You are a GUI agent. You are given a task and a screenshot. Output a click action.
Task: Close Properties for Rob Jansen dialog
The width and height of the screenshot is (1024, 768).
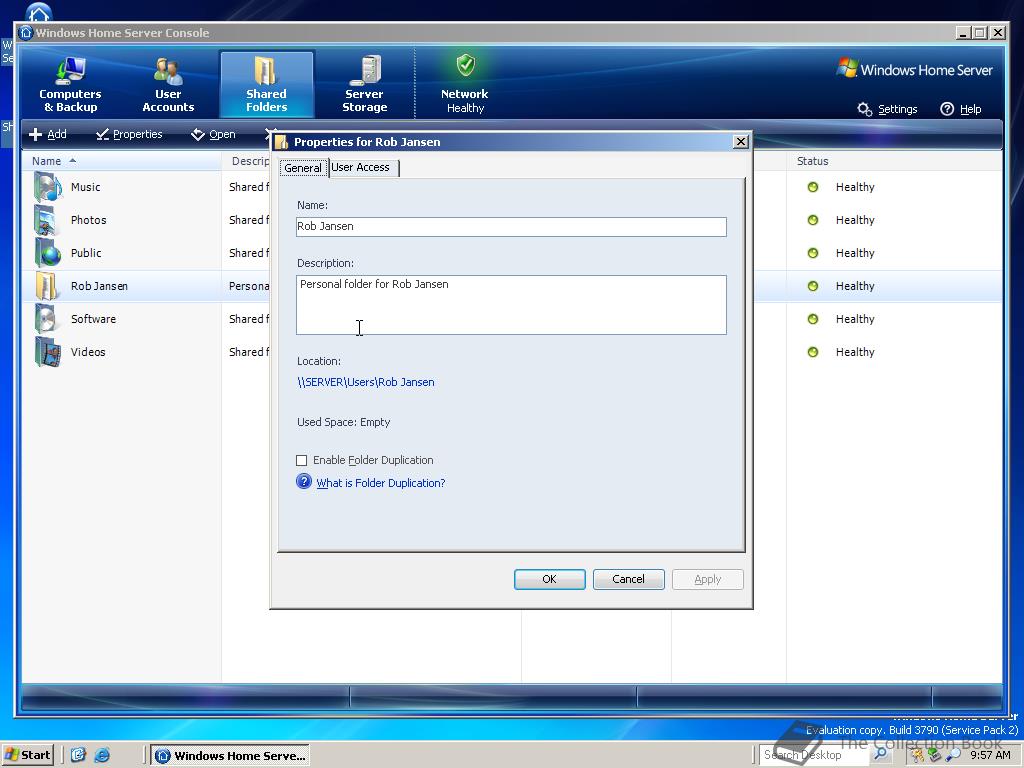(741, 142)
